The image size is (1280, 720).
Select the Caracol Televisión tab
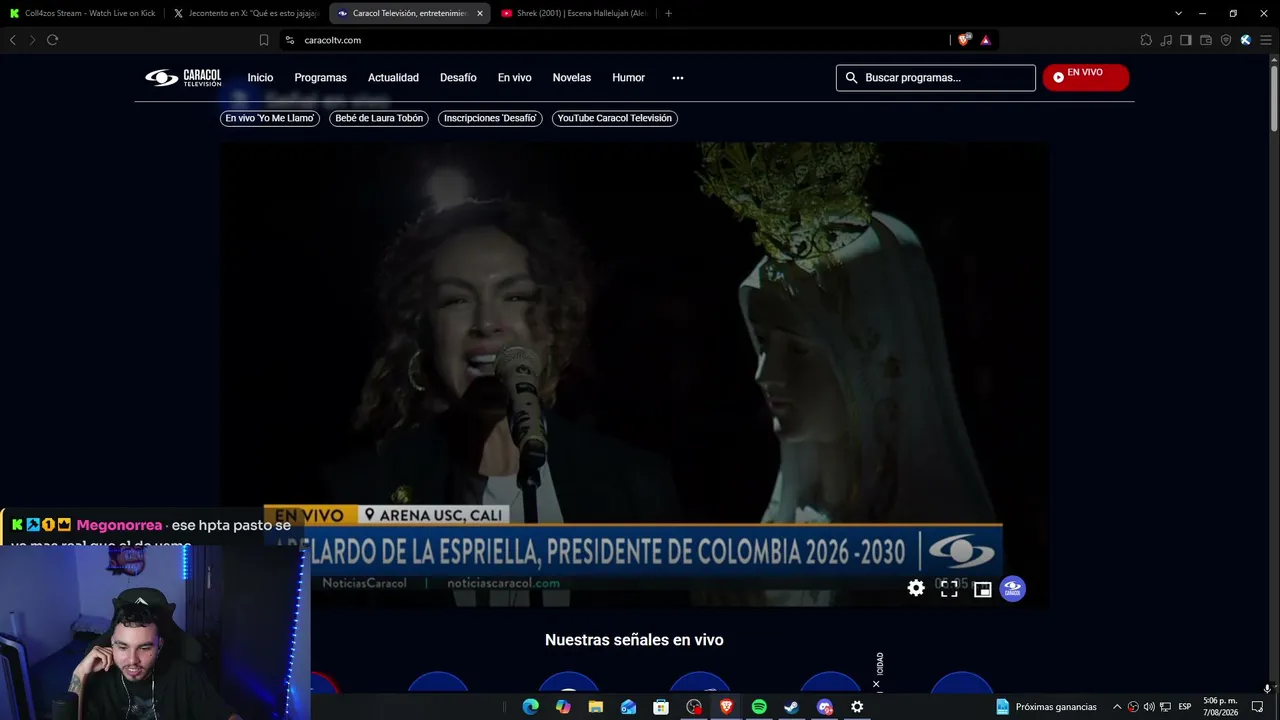click(409, 13)
